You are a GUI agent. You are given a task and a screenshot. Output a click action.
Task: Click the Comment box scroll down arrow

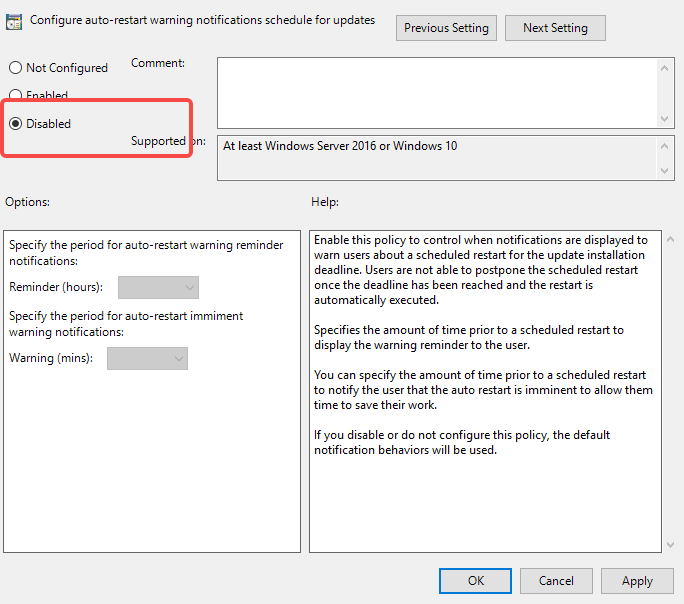(x=664, y=119)
